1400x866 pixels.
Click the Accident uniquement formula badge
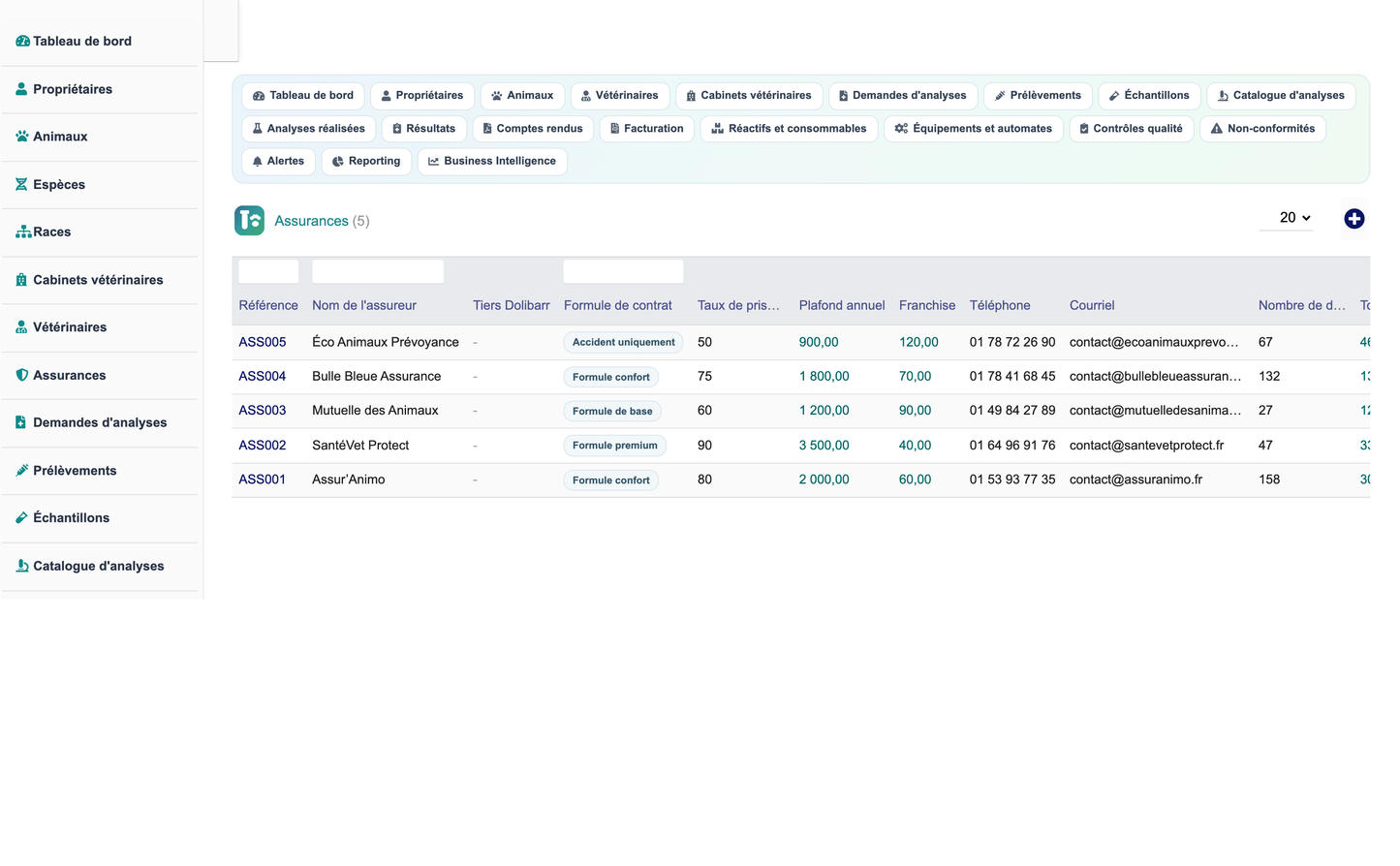(x=624, y=343)
